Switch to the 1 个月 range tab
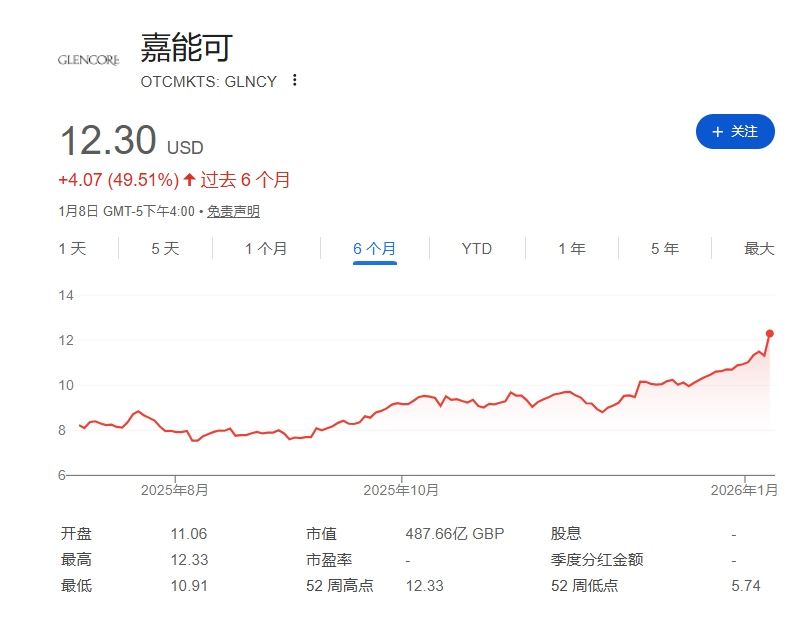The image size is (788, 624). 266,249
